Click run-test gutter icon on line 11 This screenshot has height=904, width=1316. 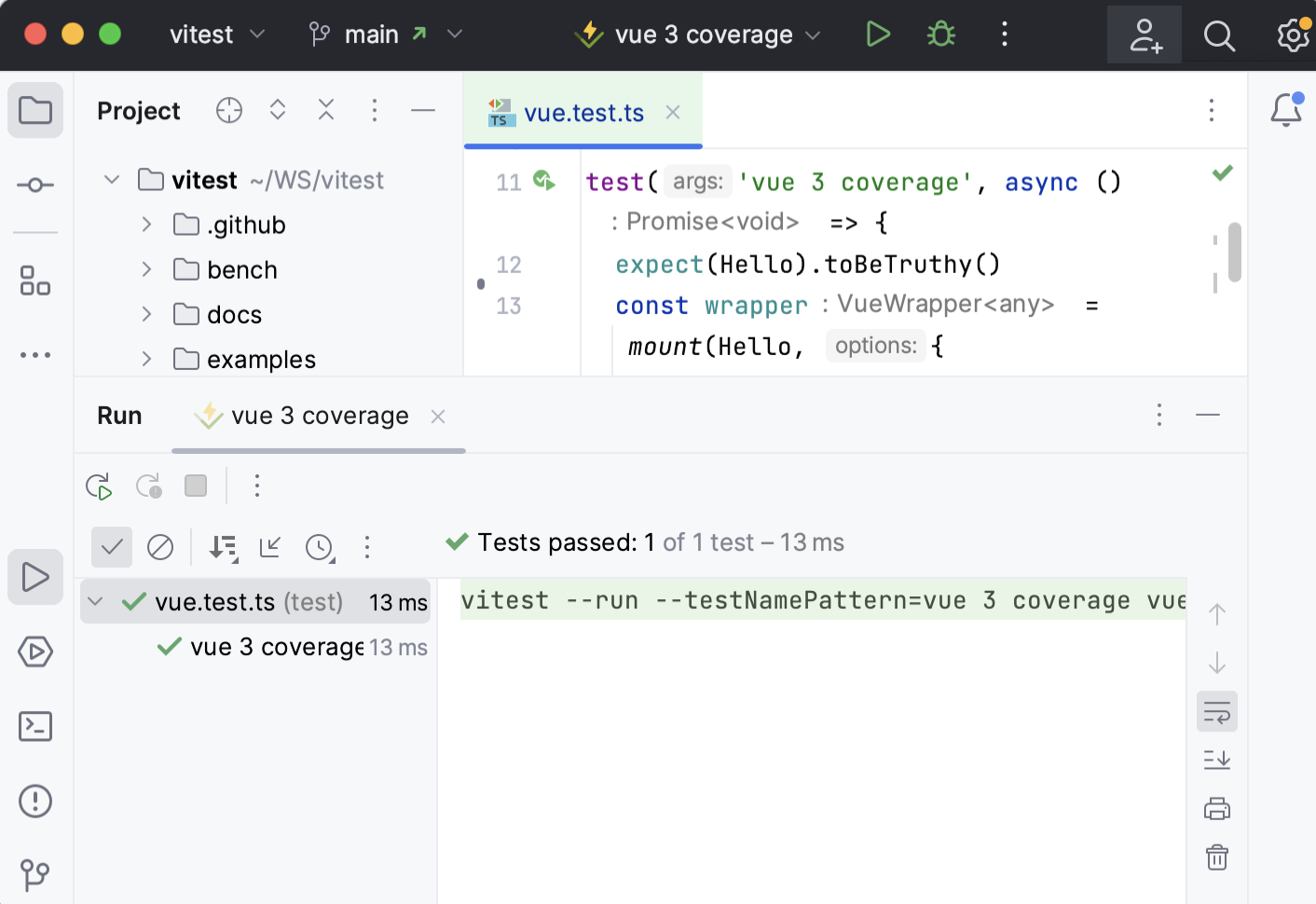(544, 180)
